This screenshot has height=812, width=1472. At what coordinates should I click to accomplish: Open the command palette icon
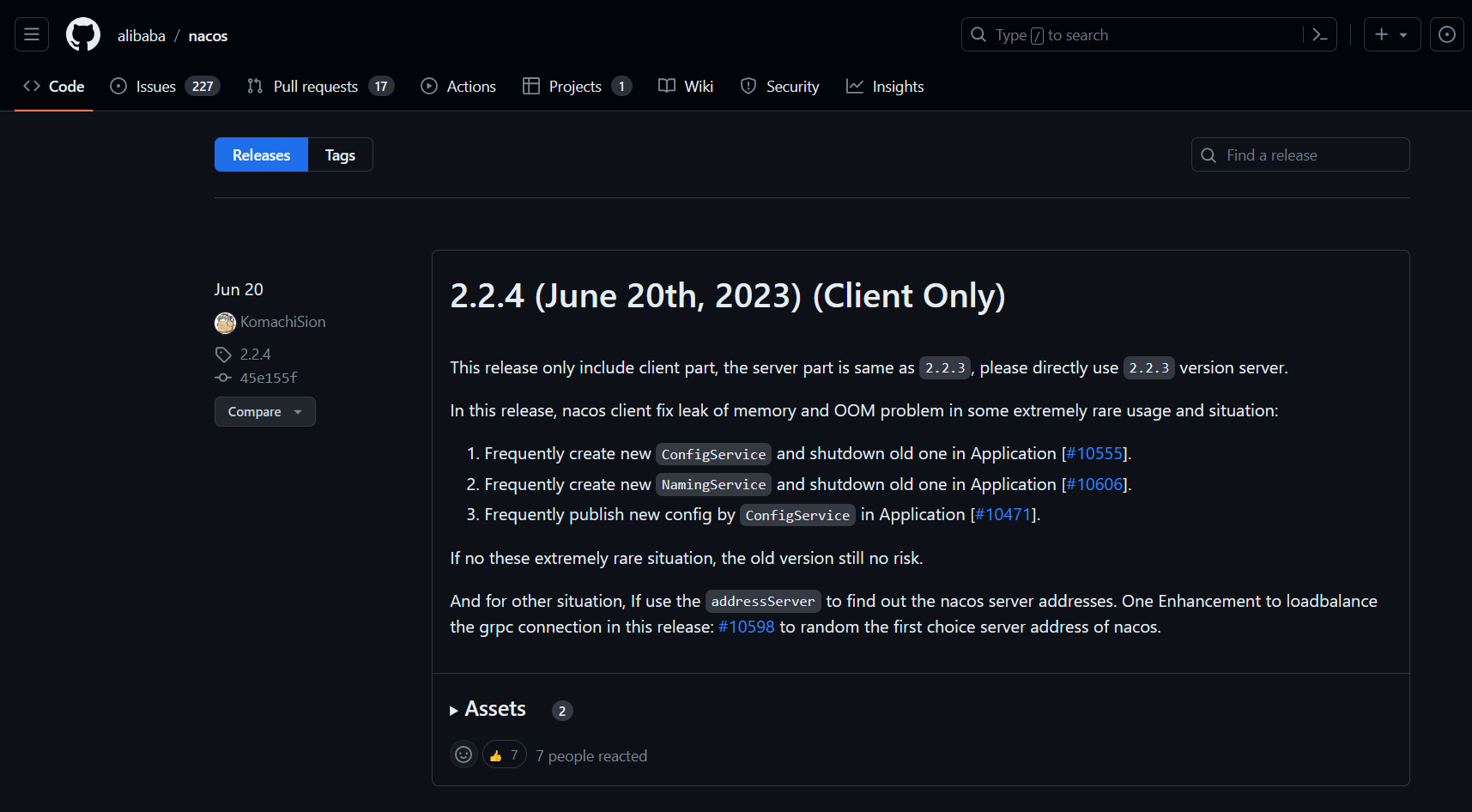tap(1320, 35)
